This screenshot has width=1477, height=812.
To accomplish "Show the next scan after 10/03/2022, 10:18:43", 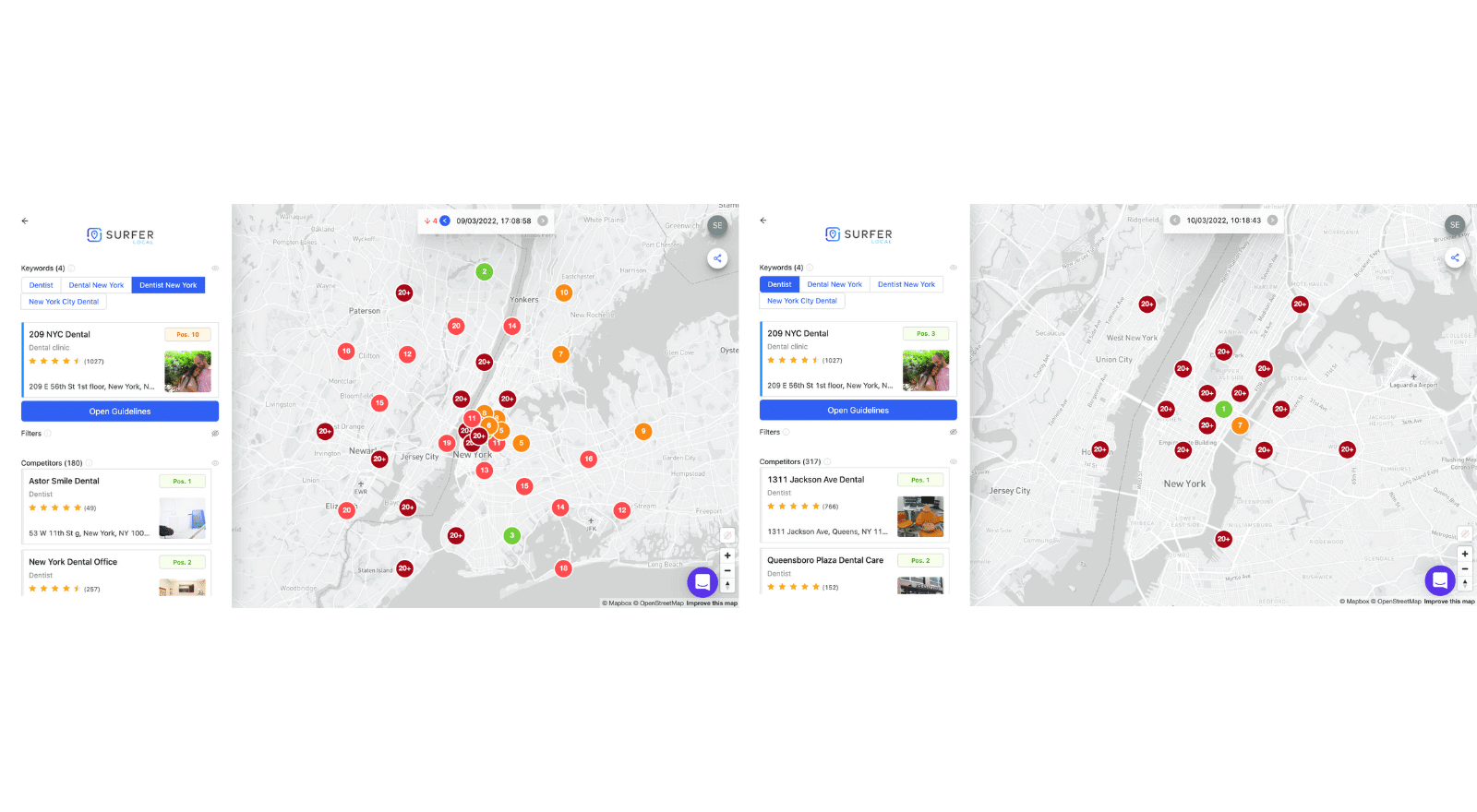I will [x=1272, y=221].
